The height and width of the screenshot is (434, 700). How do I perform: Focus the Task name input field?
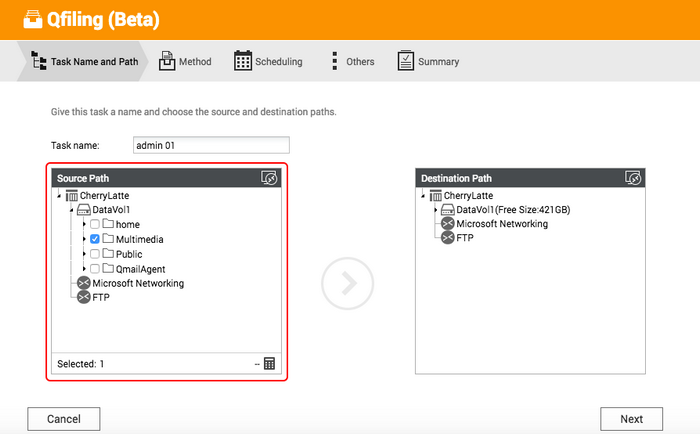click(211, 145)
